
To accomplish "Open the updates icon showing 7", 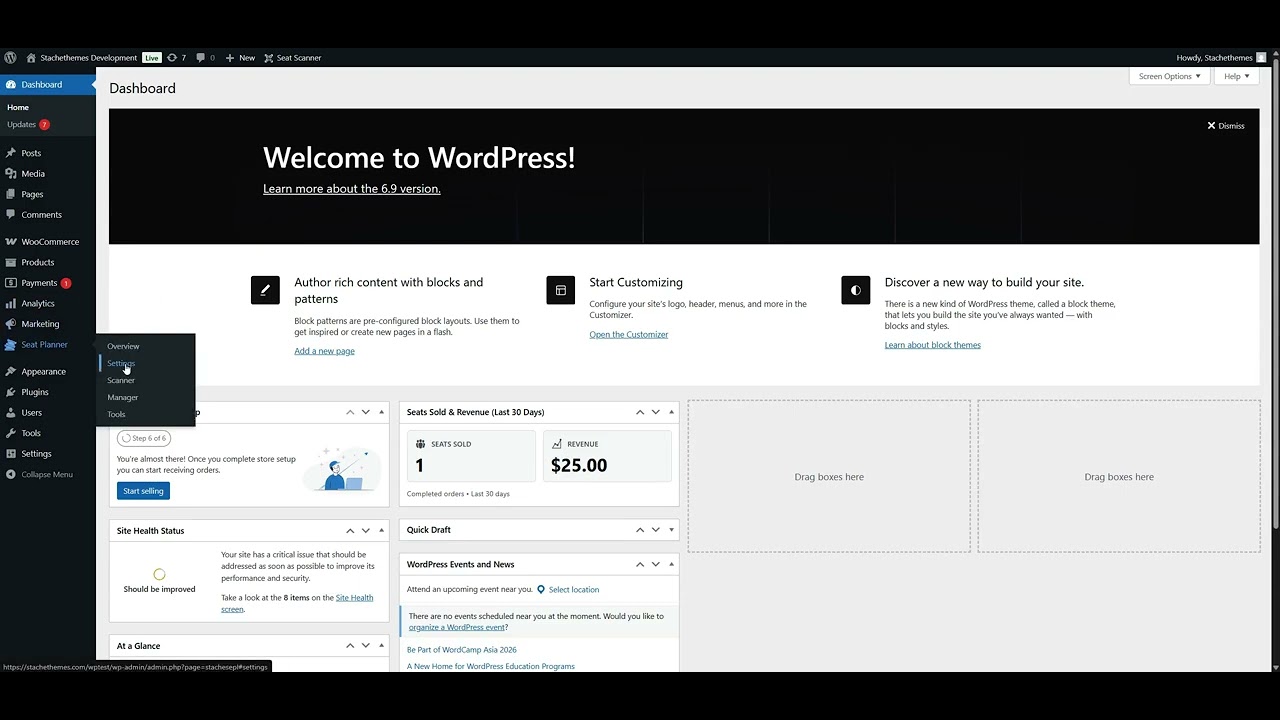I will tap(177, 58).
